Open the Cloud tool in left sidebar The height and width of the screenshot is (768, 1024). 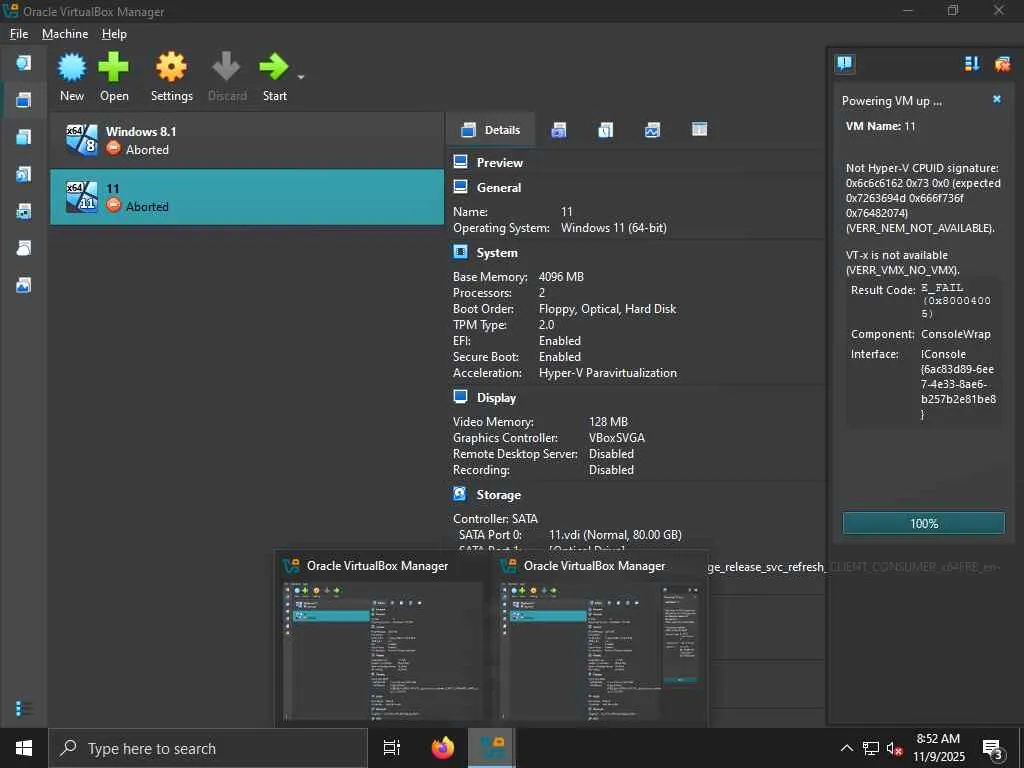(x=24, y=248)
